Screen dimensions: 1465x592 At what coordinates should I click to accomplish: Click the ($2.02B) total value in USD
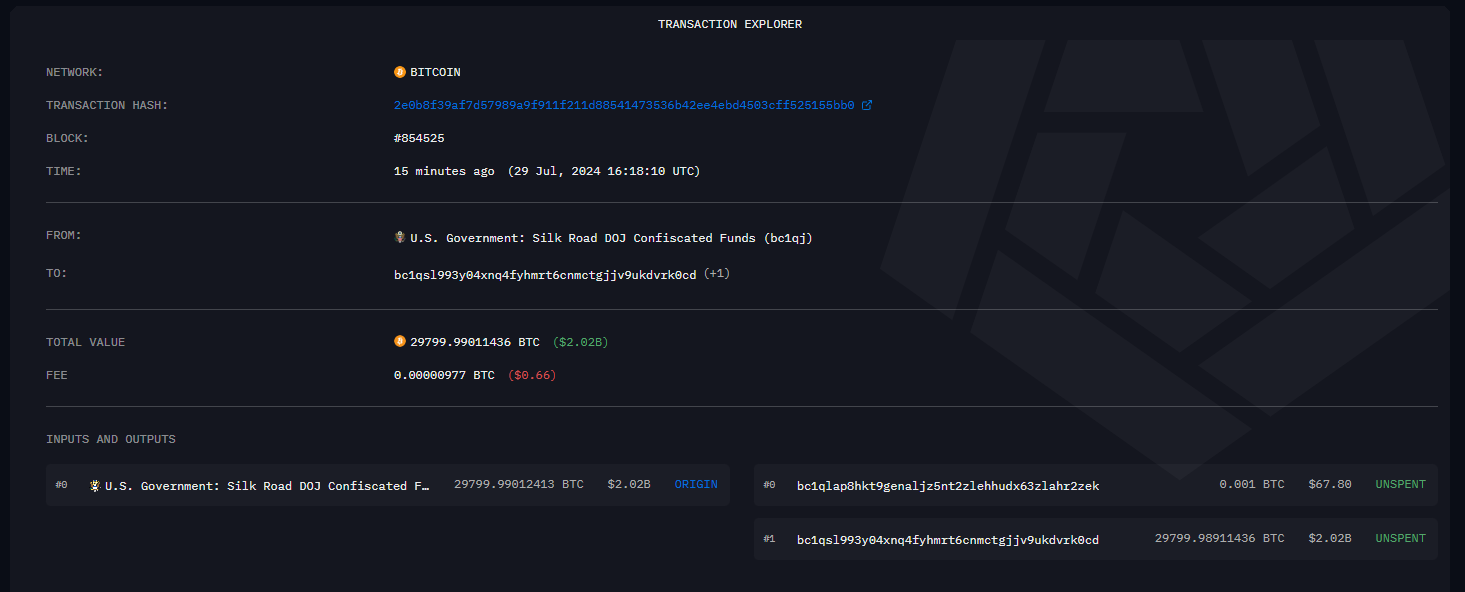click(580, 342)
